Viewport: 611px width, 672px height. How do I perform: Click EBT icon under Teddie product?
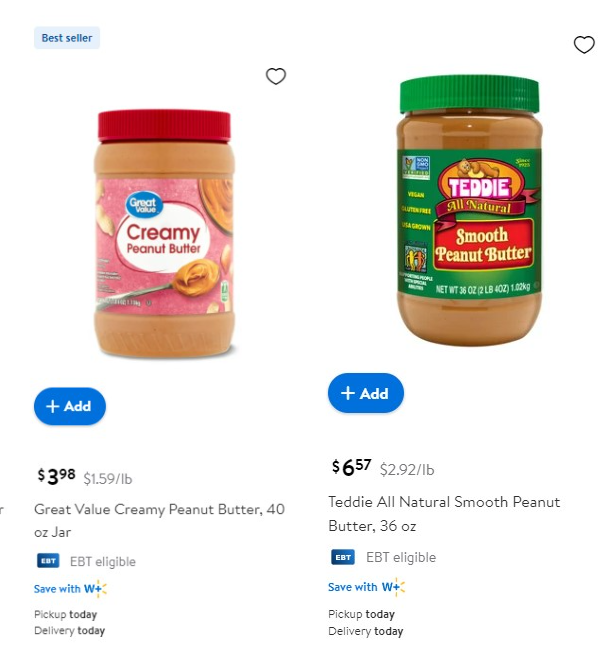[x=343, y=557]
